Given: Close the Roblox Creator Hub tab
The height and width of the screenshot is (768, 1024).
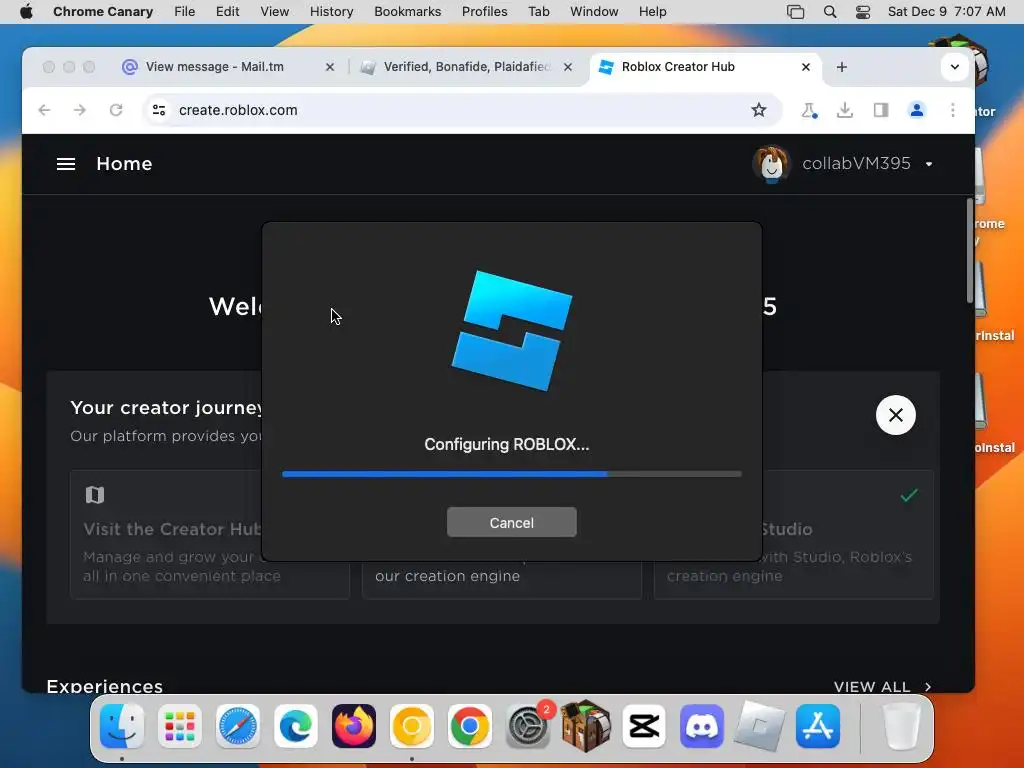Looking at the screenshot, I should pyautogui.click(x=806, y=67).
